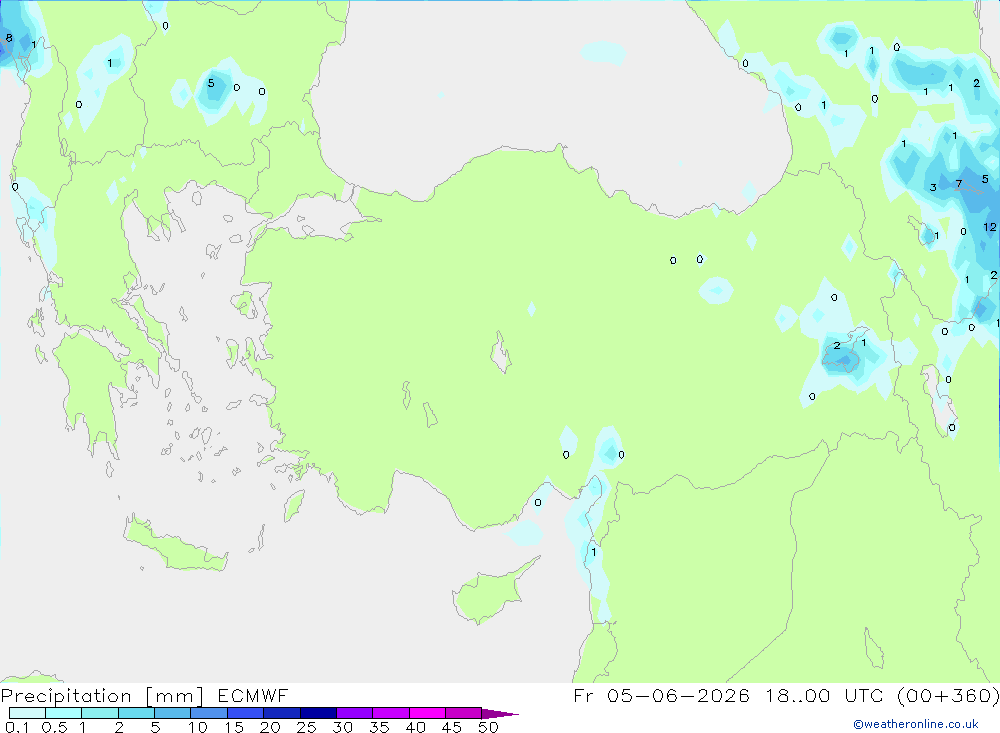This screenshot has width=1000, height=733.
Task: Click the 'ECMWF' model label
Action: click(253, 695)
